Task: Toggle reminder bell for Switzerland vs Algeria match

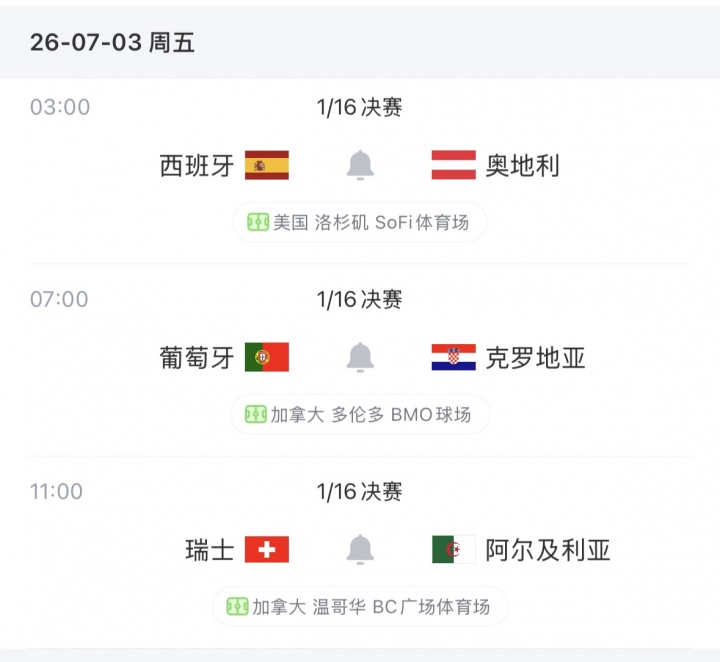Action: click(360, 549)
